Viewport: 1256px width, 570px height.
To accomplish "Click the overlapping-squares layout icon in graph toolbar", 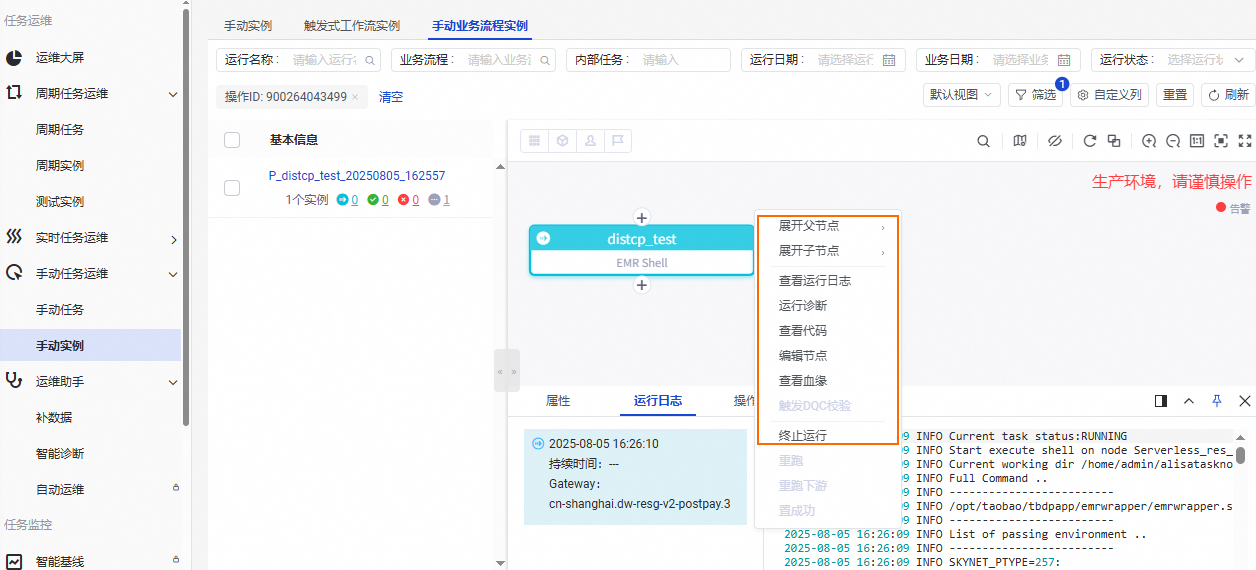I will click(x=1114, y=141).
